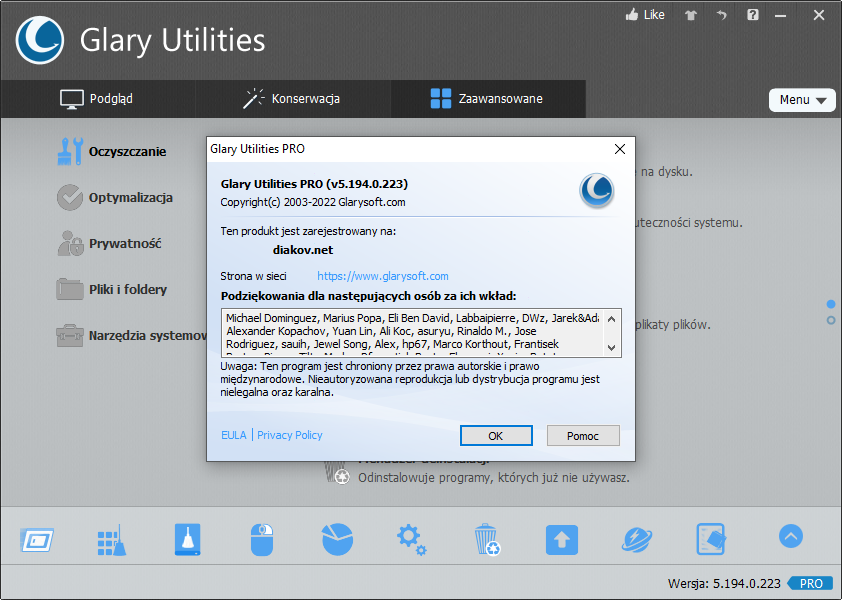The width and height of the screenshot is (842, 600).
Task: Click the undo restore arrow icon
Action: [x=721, y=15]
